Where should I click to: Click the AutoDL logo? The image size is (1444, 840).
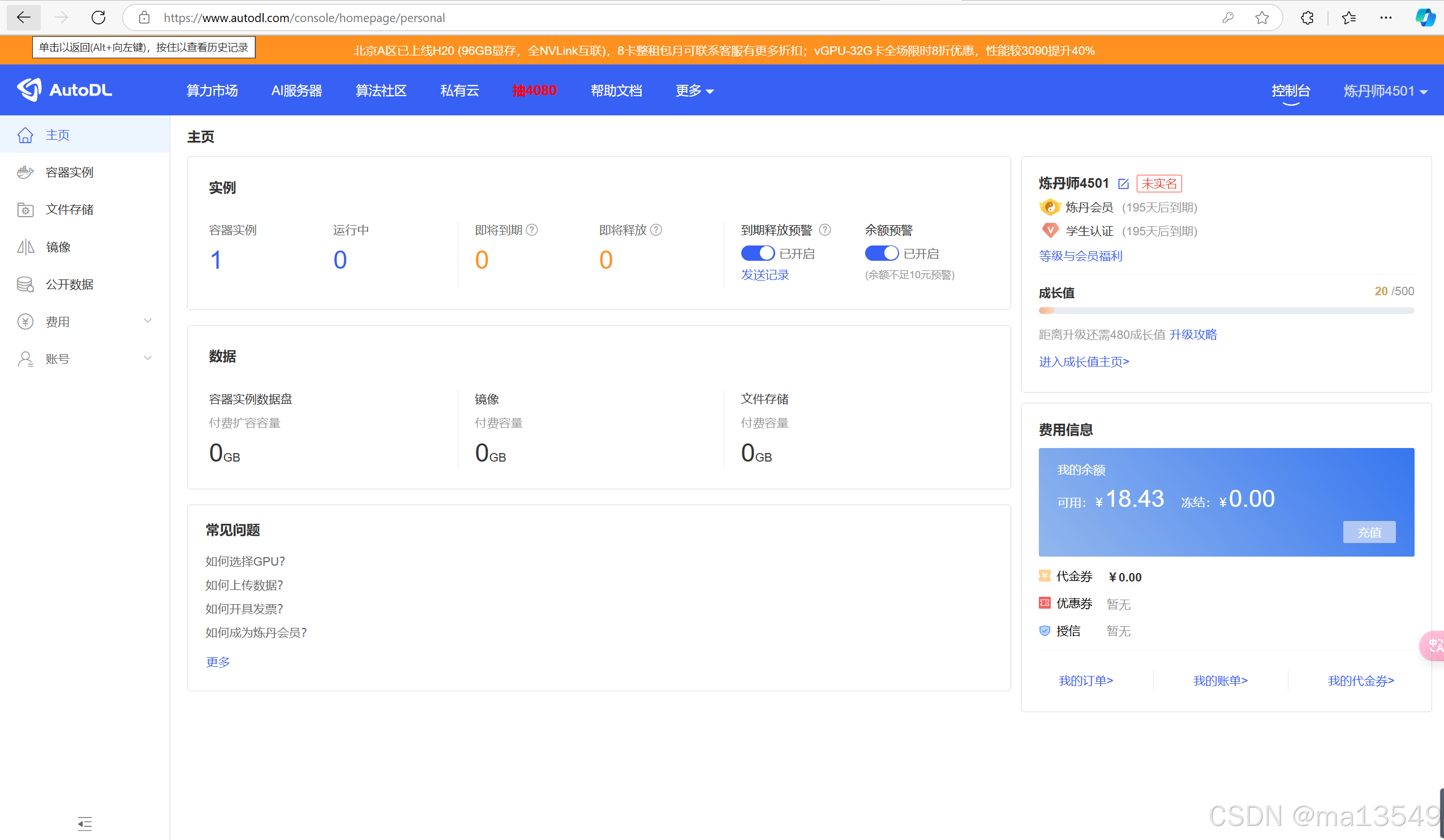[64, 90]
